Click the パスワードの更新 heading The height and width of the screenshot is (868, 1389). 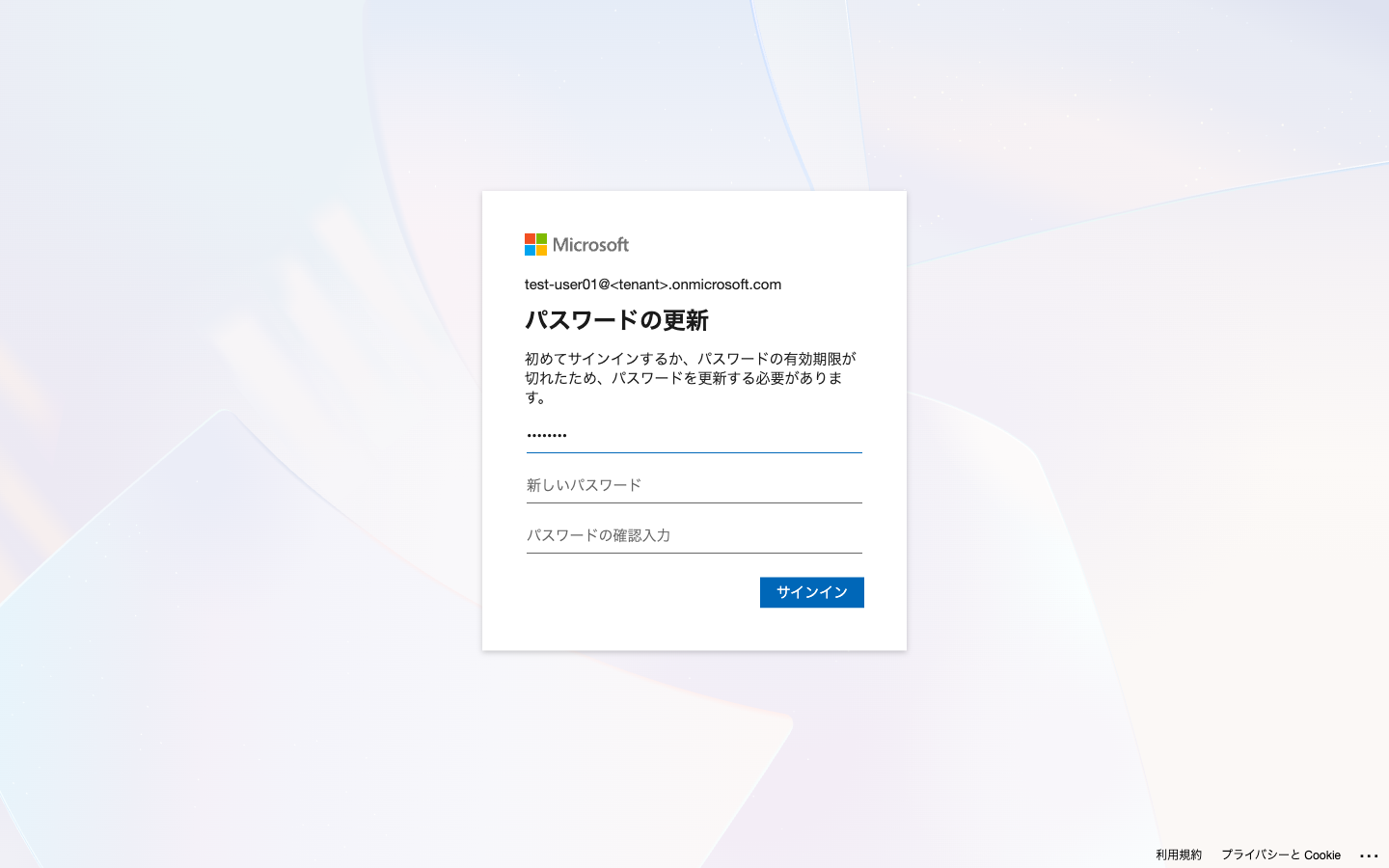(616, 320)
